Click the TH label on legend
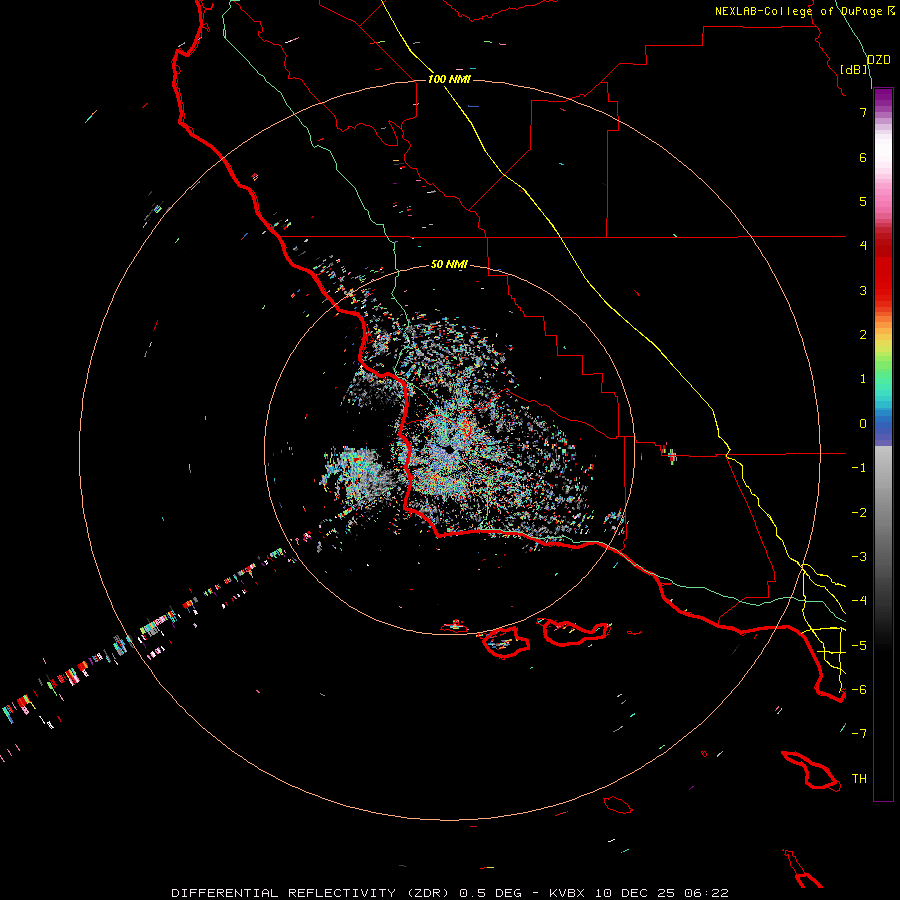The width and height of the screenshot is (900, 900). click(x=859, y=779)
